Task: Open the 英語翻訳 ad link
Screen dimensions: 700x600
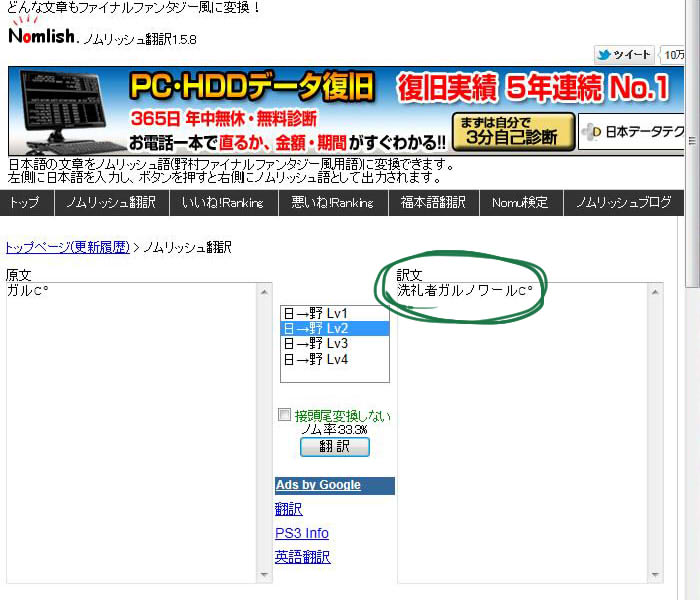Action: click(303, 557)
